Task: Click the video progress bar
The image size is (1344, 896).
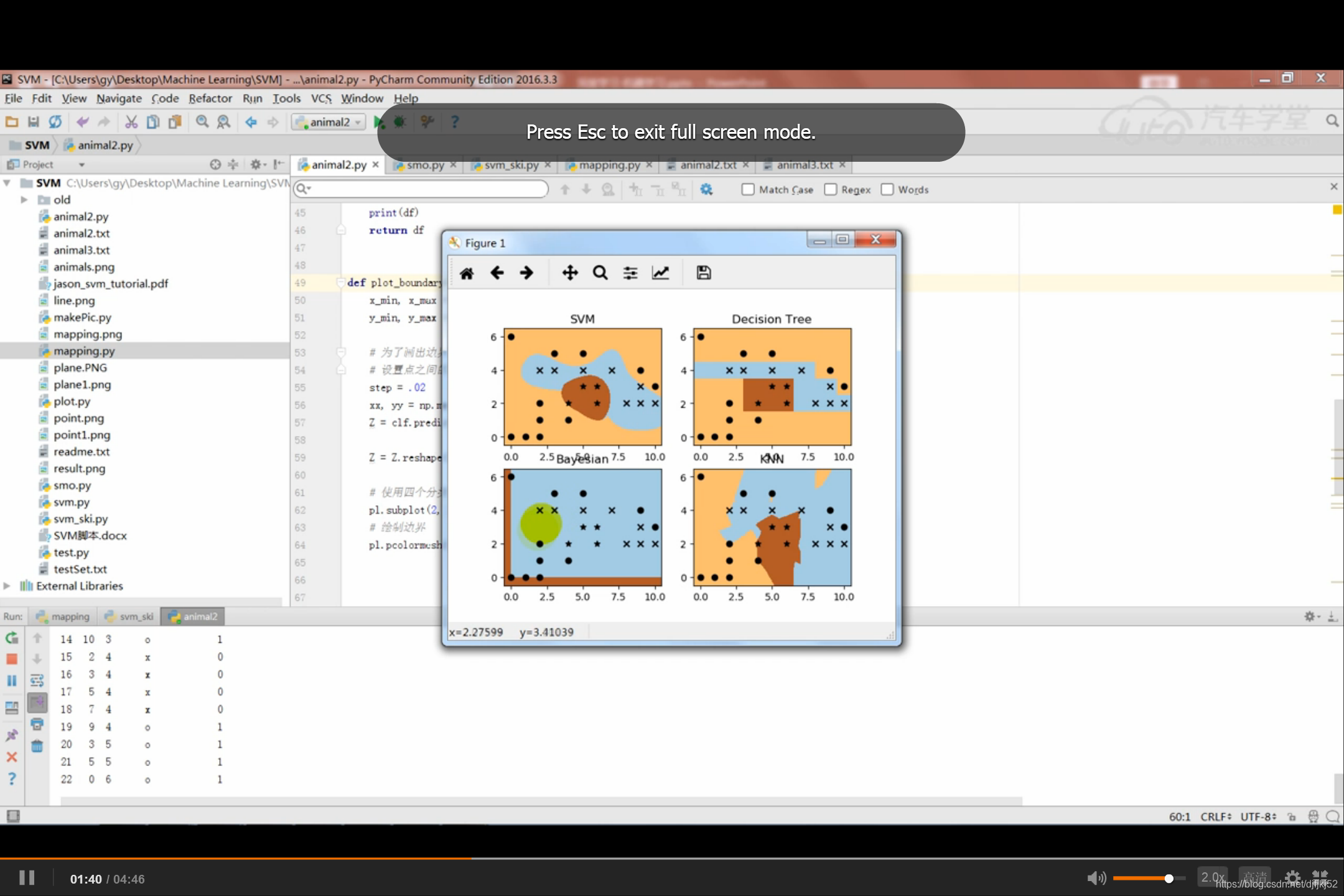Action: tap(672, 859)
